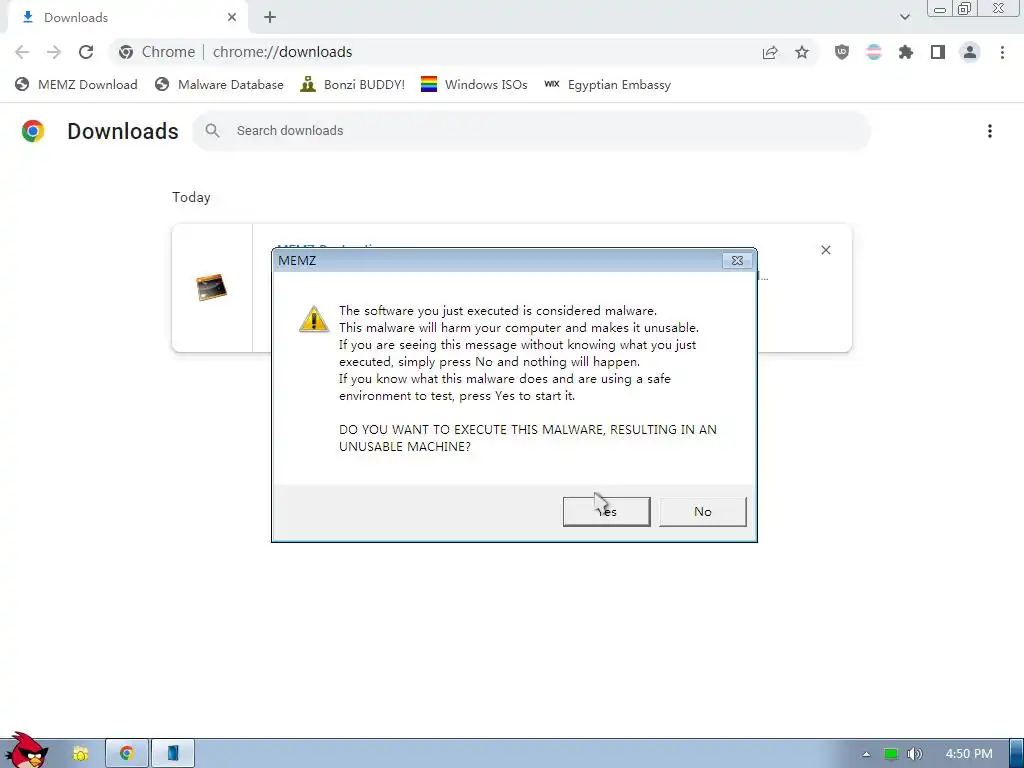Show hidden system tray icons
The image size is (1024, 768).
866,754
